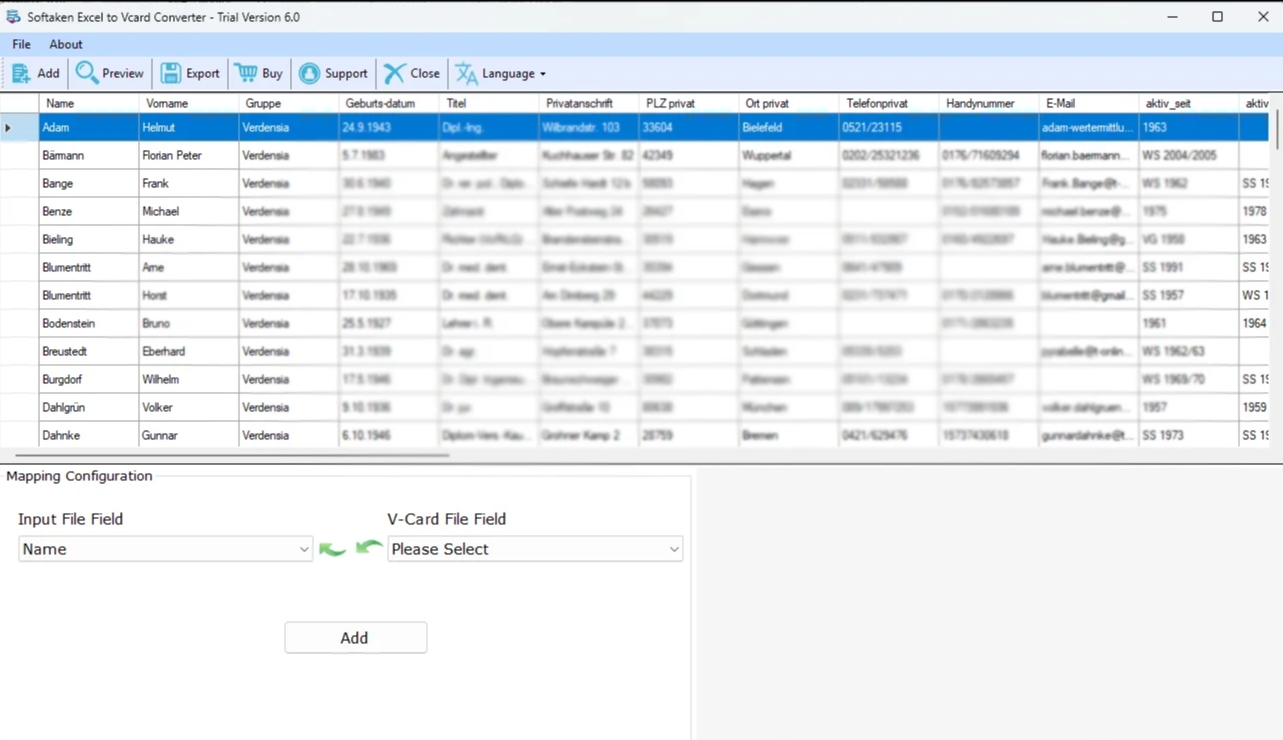The width and height of the screenshot is (1283, 740).
Task: Click the E-Mail column header
Action: click(1089, 103)
